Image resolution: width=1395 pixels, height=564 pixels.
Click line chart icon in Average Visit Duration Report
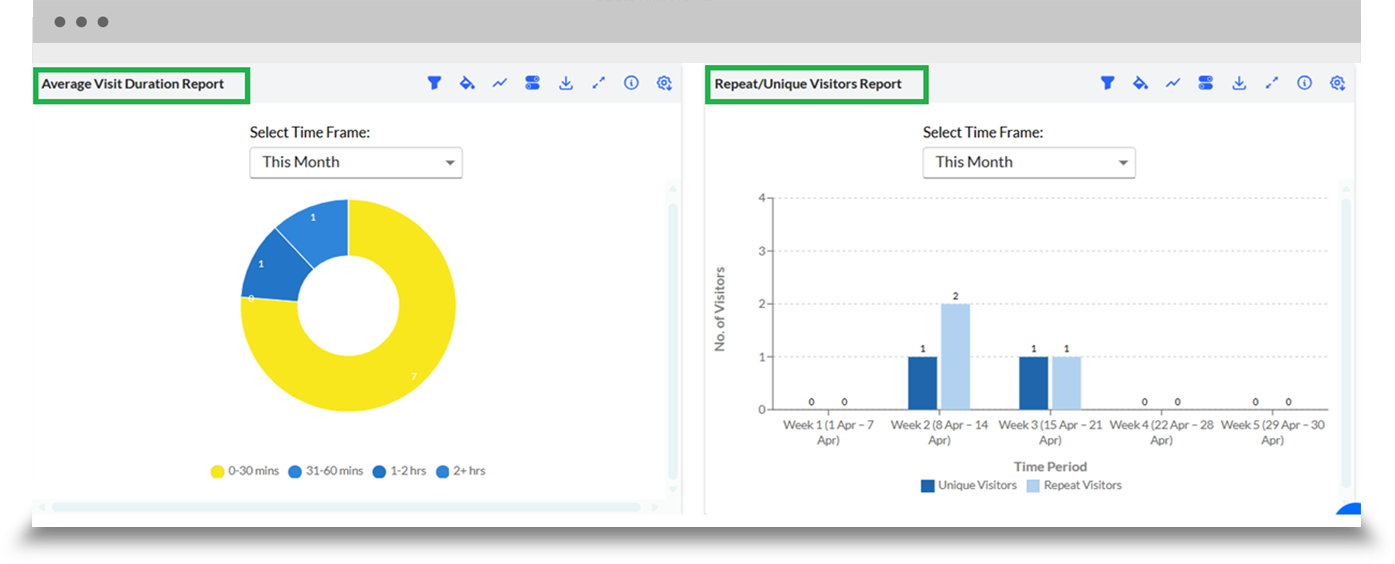pyautogui.click(x=500, y=84)
